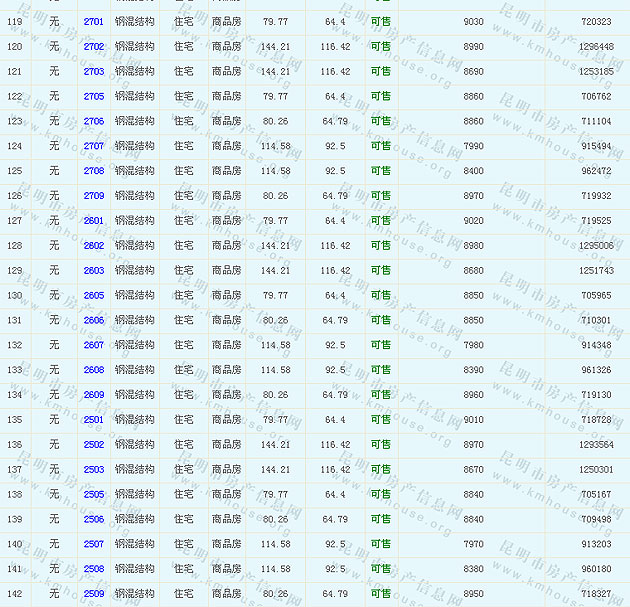Open room 2706 link

tap(93, 122)
